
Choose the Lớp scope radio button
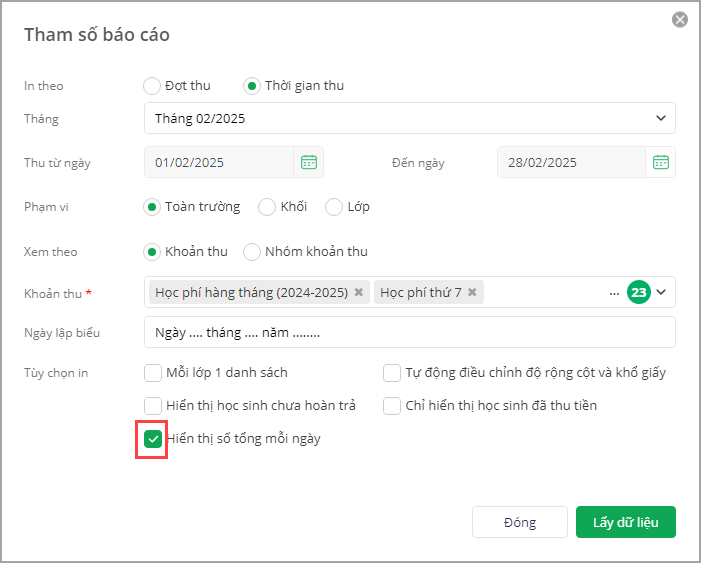tap(334, 207)
